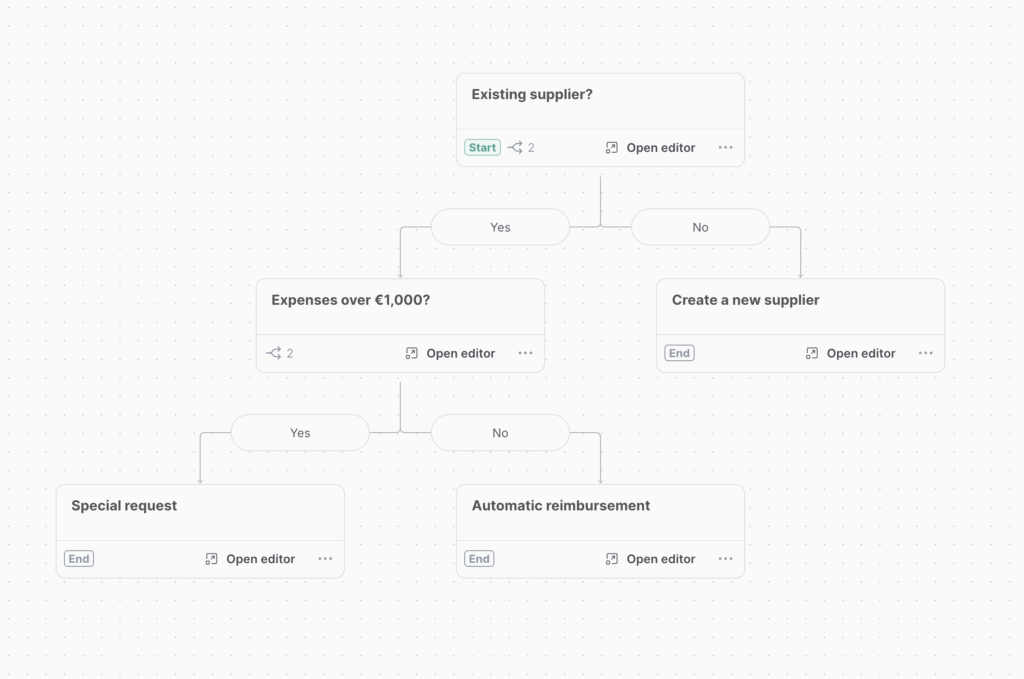The image size is (1024, 679).
Task: Open three-dot menu on Expenses over €1,000 node
Action: click(526, 353)
